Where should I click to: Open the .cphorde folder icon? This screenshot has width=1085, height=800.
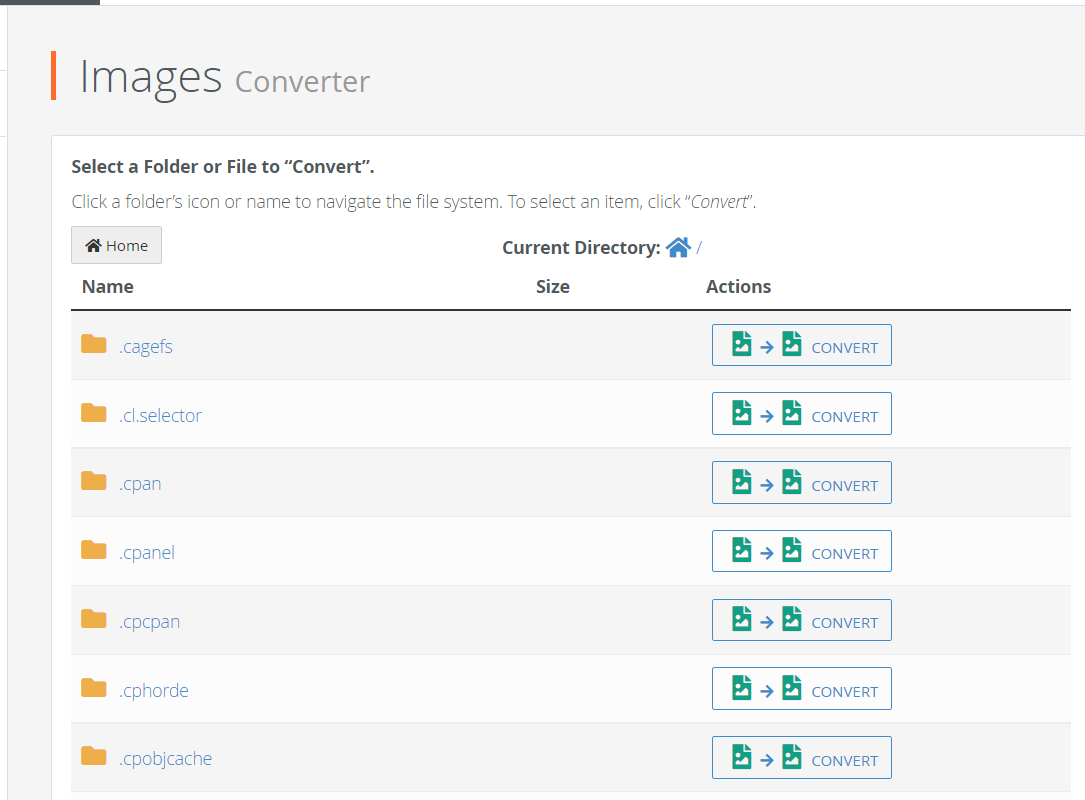(x=93, y=688)
